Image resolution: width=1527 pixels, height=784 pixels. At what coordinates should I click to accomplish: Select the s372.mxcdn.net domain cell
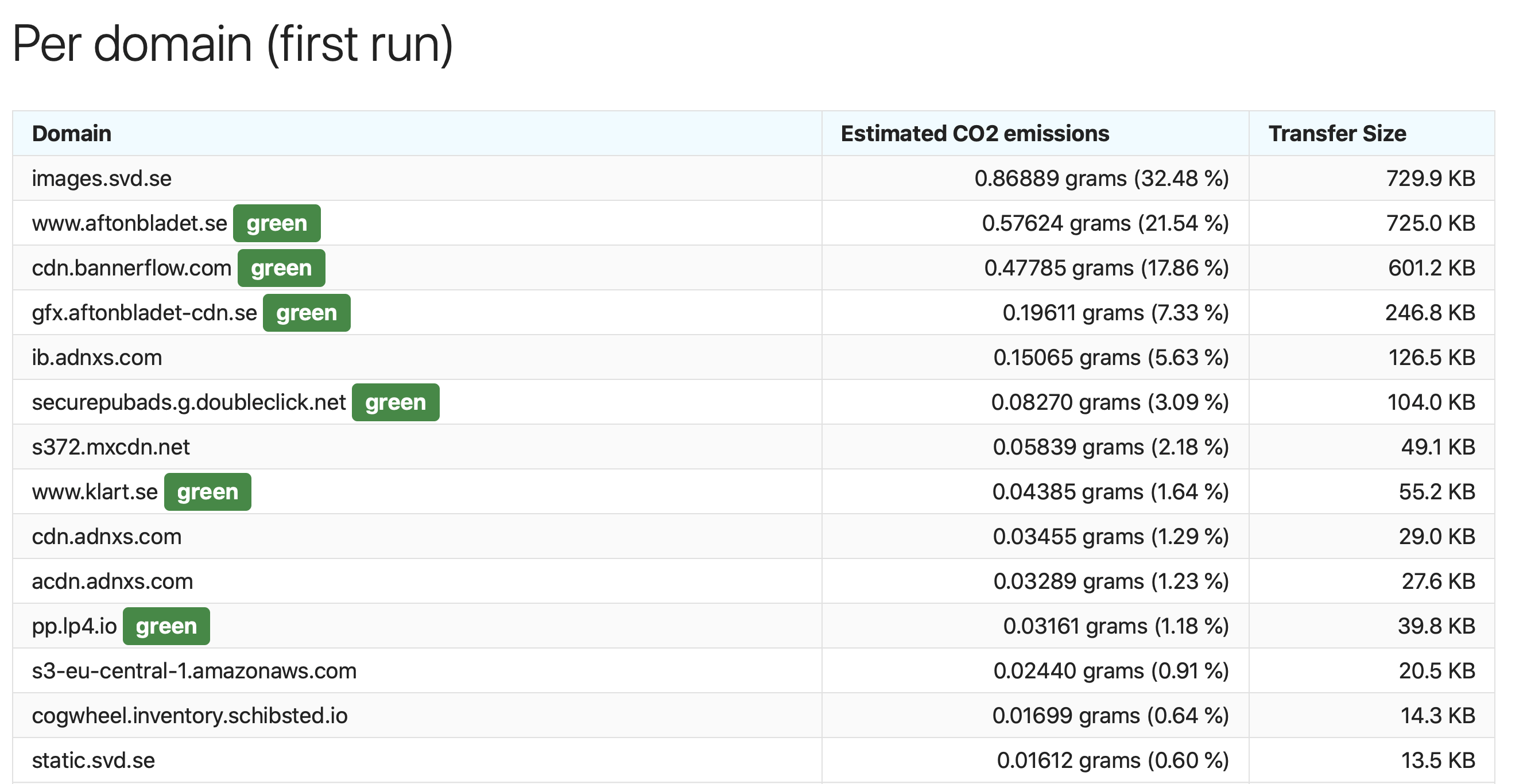pos(417,447)
